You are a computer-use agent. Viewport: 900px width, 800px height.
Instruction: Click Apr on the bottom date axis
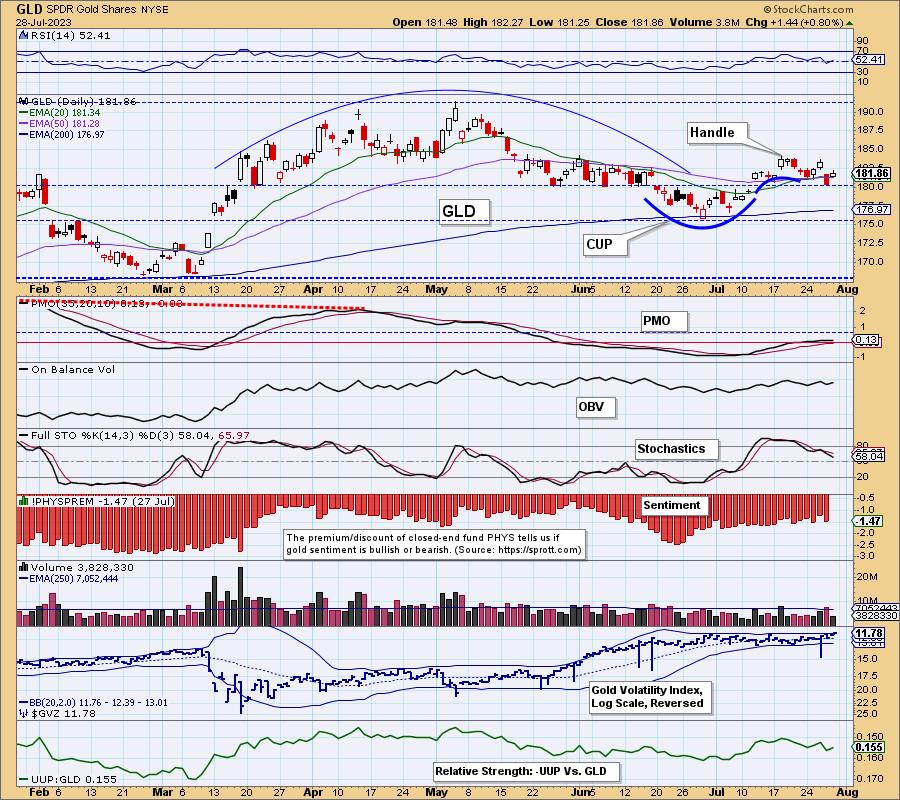click(x=313, y=792)
